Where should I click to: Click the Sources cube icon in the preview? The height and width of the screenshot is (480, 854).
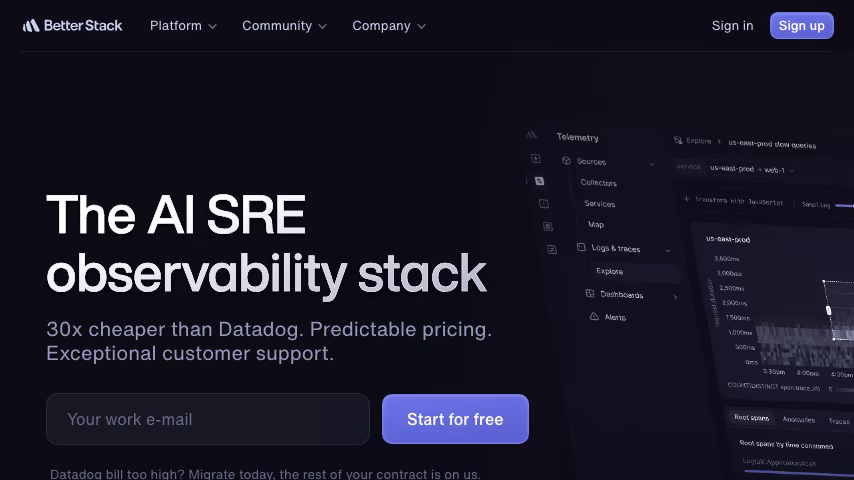566,160
